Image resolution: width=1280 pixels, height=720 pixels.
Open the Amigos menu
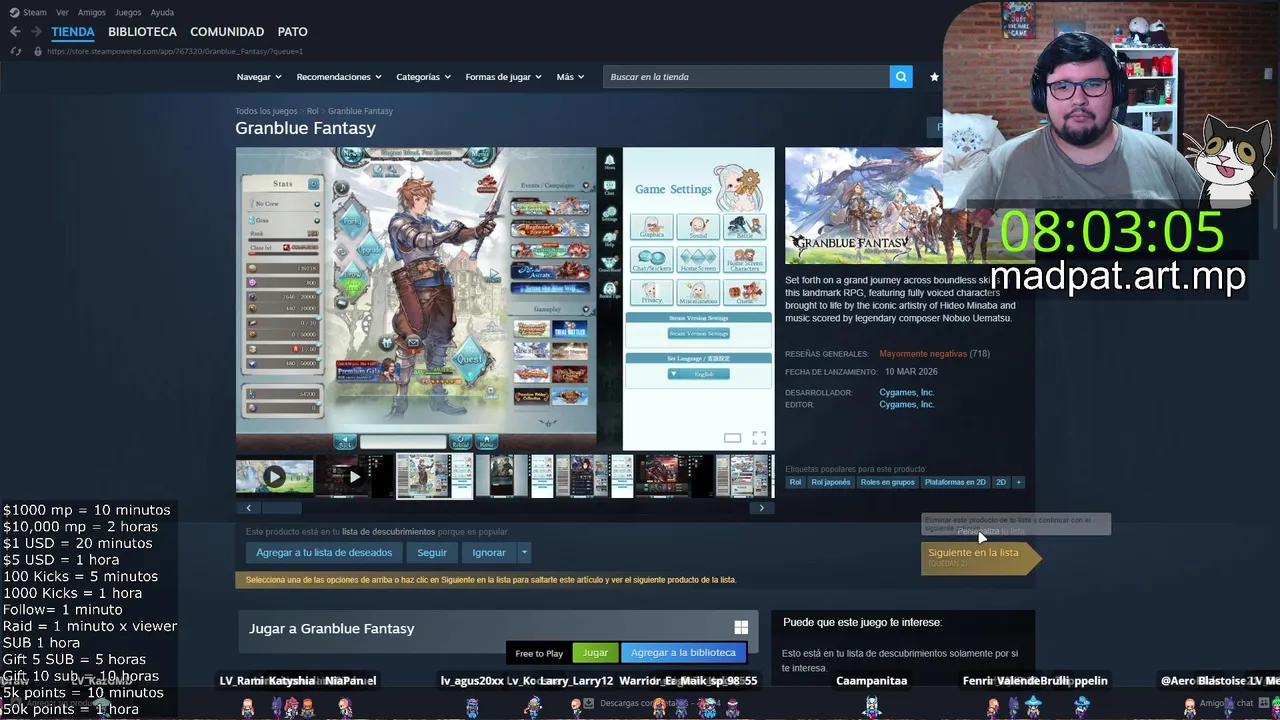tap(92, 12)
